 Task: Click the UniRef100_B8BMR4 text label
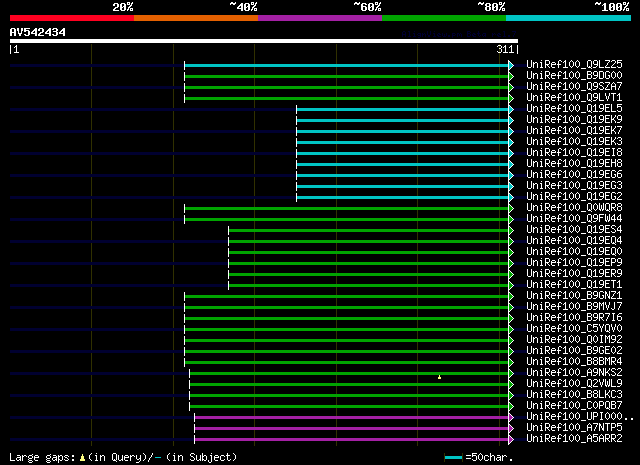[574, 361]
